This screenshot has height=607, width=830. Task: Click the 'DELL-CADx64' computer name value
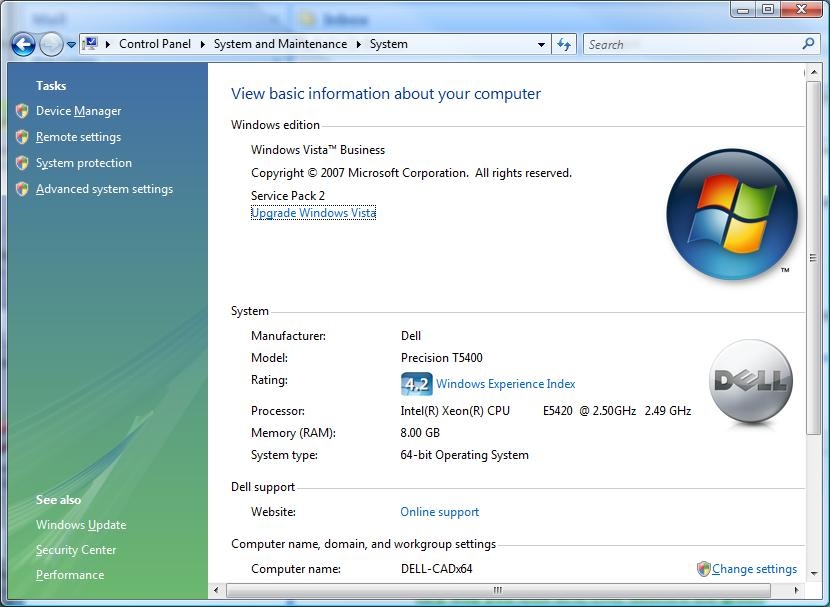436,569
